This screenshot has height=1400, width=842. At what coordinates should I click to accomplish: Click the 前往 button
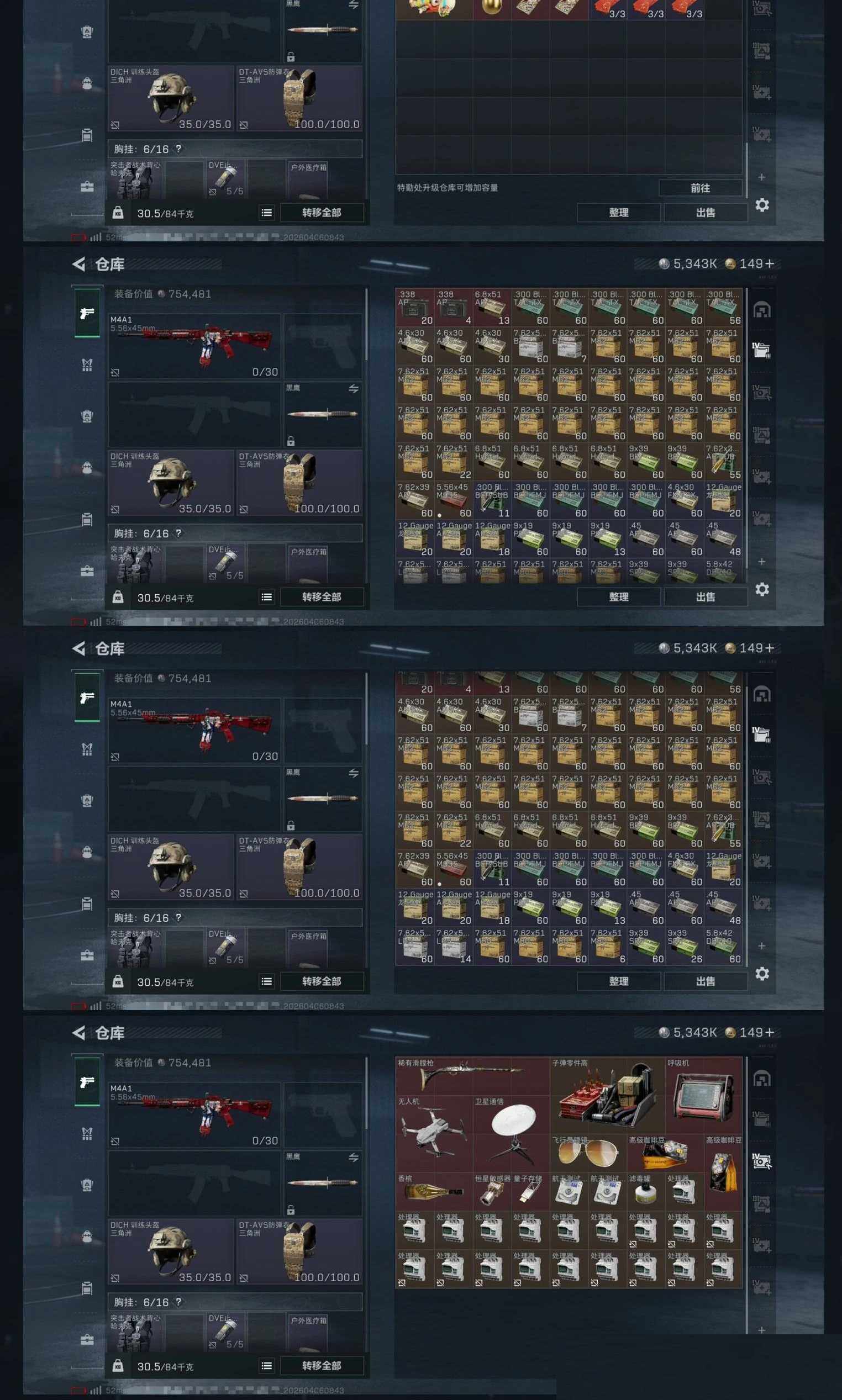point(700,188)
